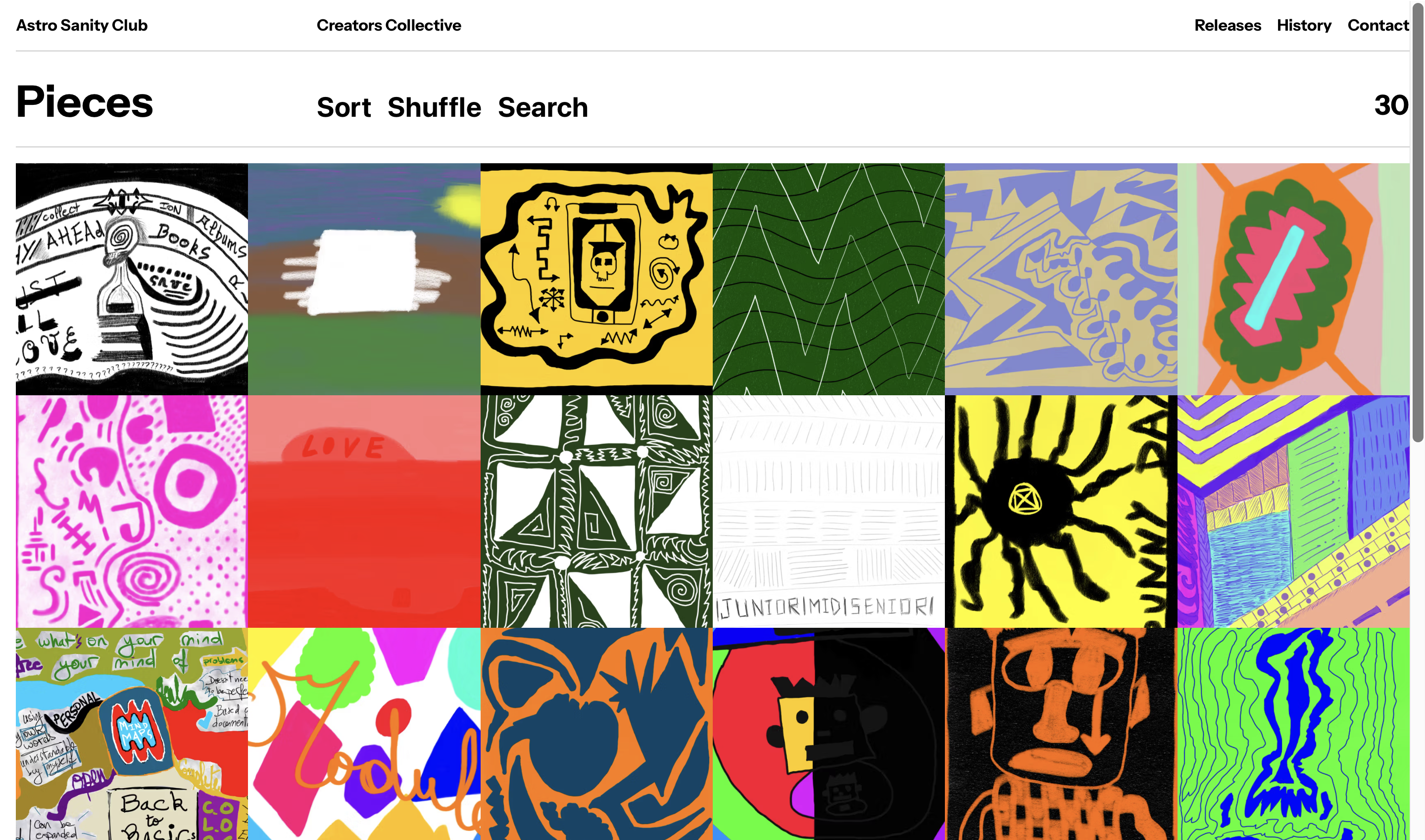Viewport: 1425px width, 840px height.
Task: Open the orange face on black artwork
Action: click(x=1060, y=734)
